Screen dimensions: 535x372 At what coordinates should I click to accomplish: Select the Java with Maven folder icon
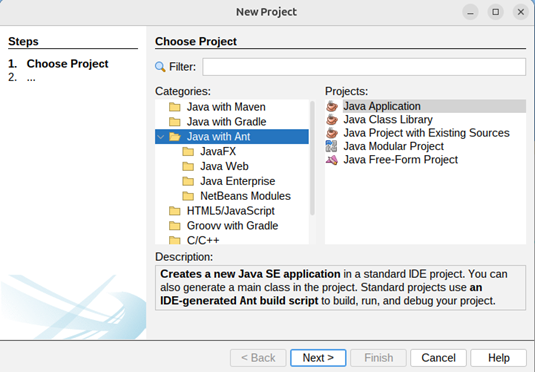[x=175, y=107]
